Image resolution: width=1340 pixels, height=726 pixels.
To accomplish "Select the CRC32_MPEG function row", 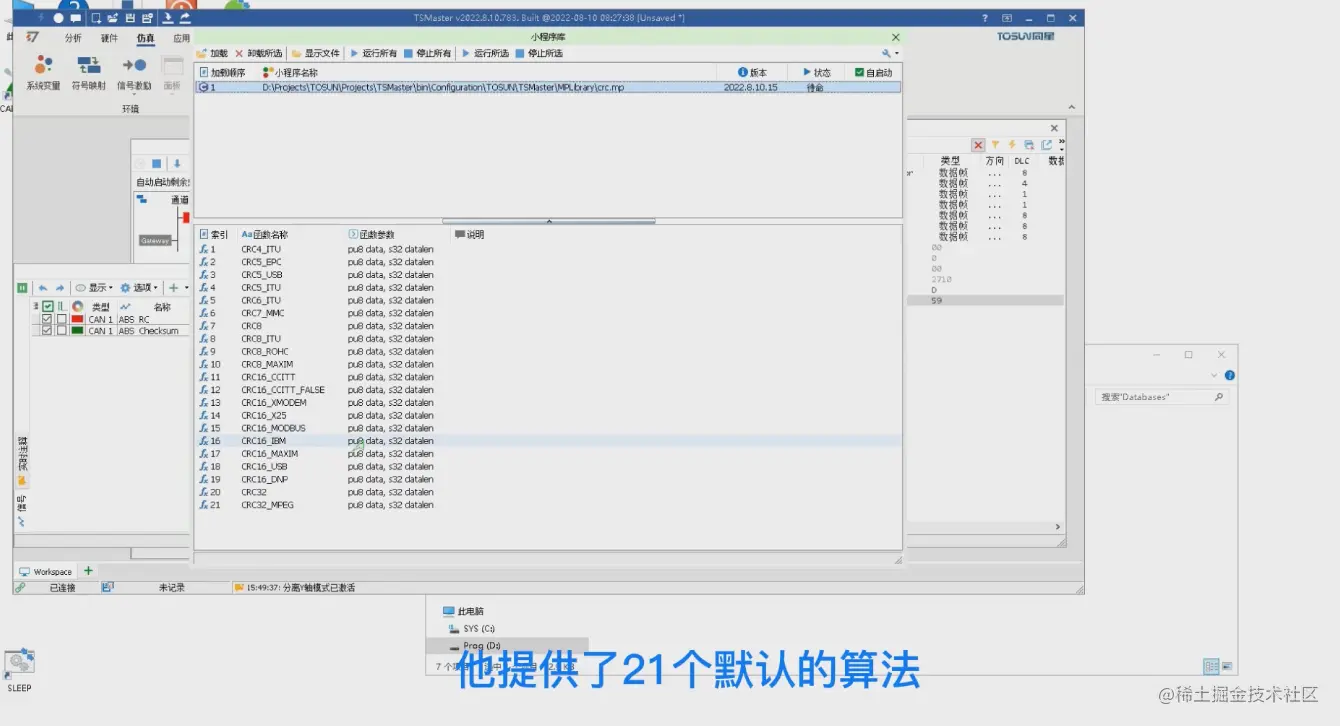I will (x=548, y=505).
